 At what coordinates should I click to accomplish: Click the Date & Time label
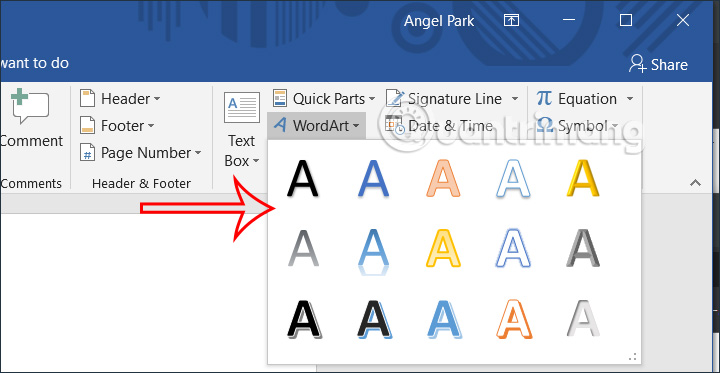pyautogui.click(x=451, y=126)
